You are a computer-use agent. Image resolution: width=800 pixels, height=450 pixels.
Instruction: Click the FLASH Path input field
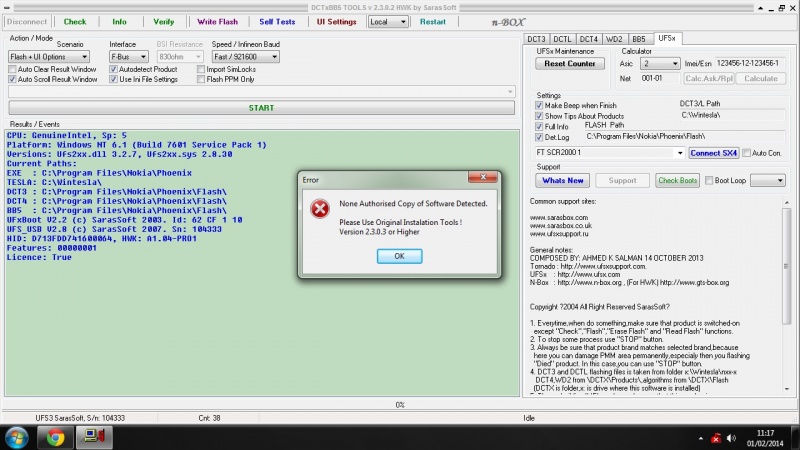pos(685,136)
